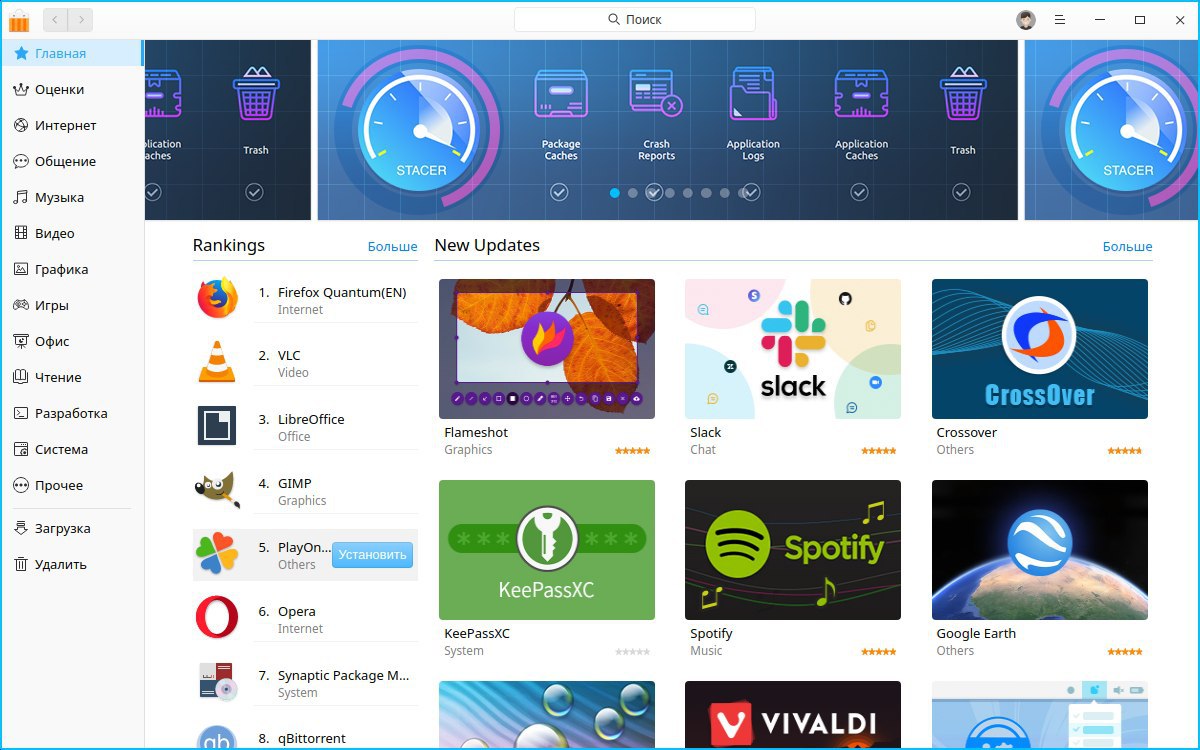Select the second banner carousel dot
This screenshot has height=750, width=1200.
point(632,193)
